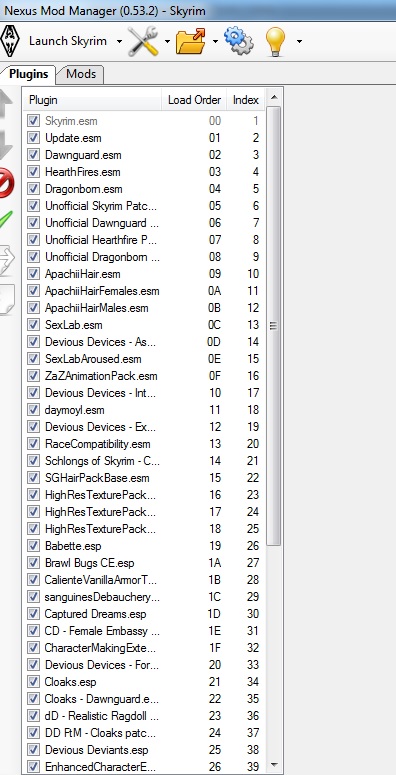Select the Babette.esp plugin row
Viewport: 396px width, 775px height.
pos(143,546)
